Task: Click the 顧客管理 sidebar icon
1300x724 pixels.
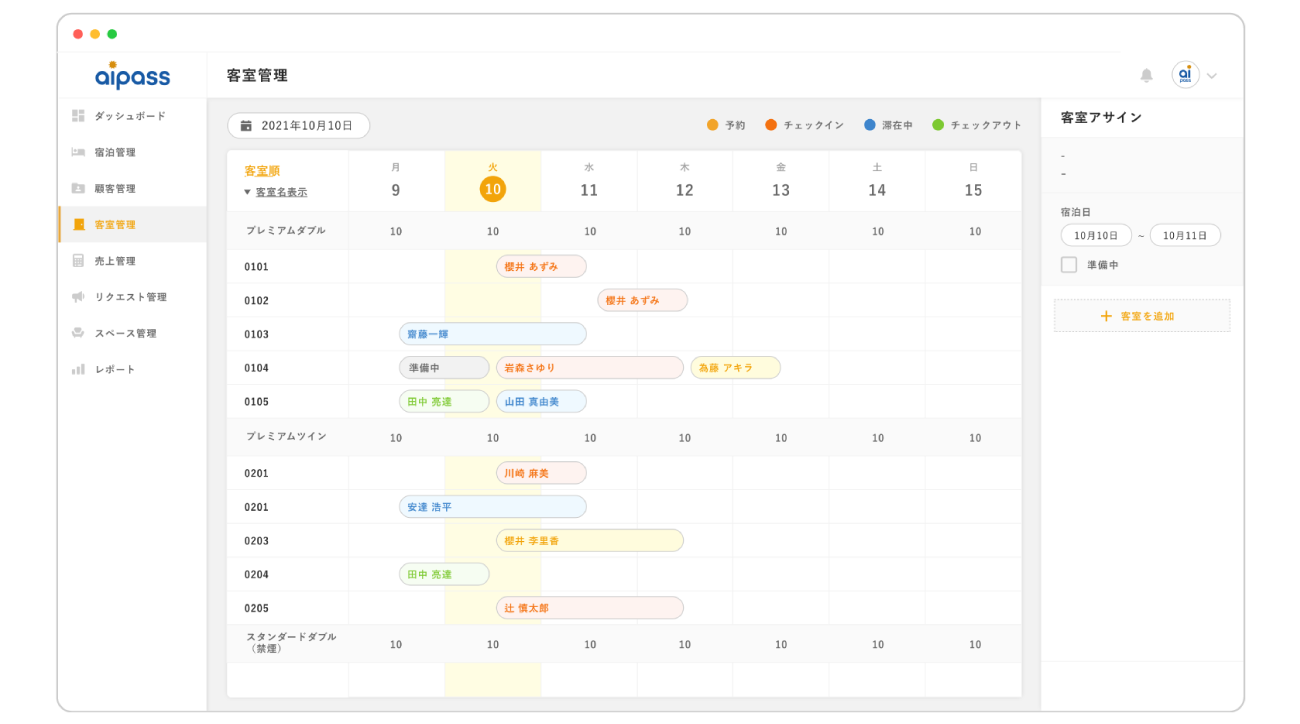Action: click(78, 188)
